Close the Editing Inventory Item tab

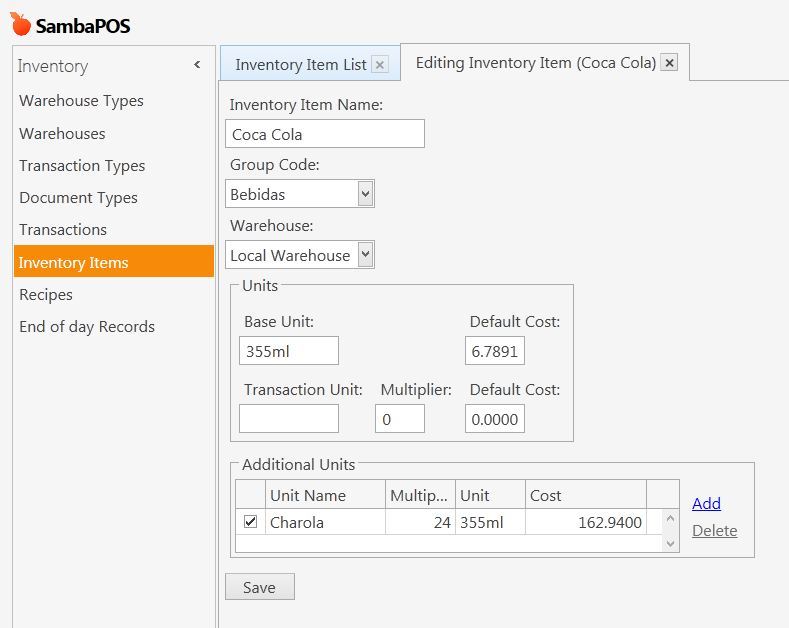coord(669,62)
